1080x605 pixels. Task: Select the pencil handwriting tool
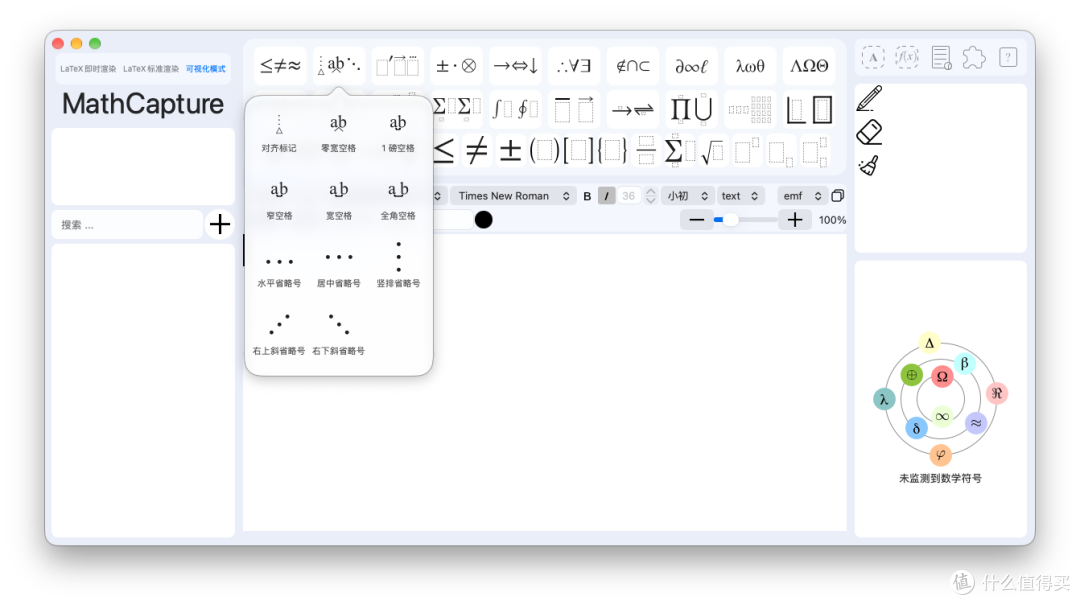pyautogui.click(x=869, y=99)
